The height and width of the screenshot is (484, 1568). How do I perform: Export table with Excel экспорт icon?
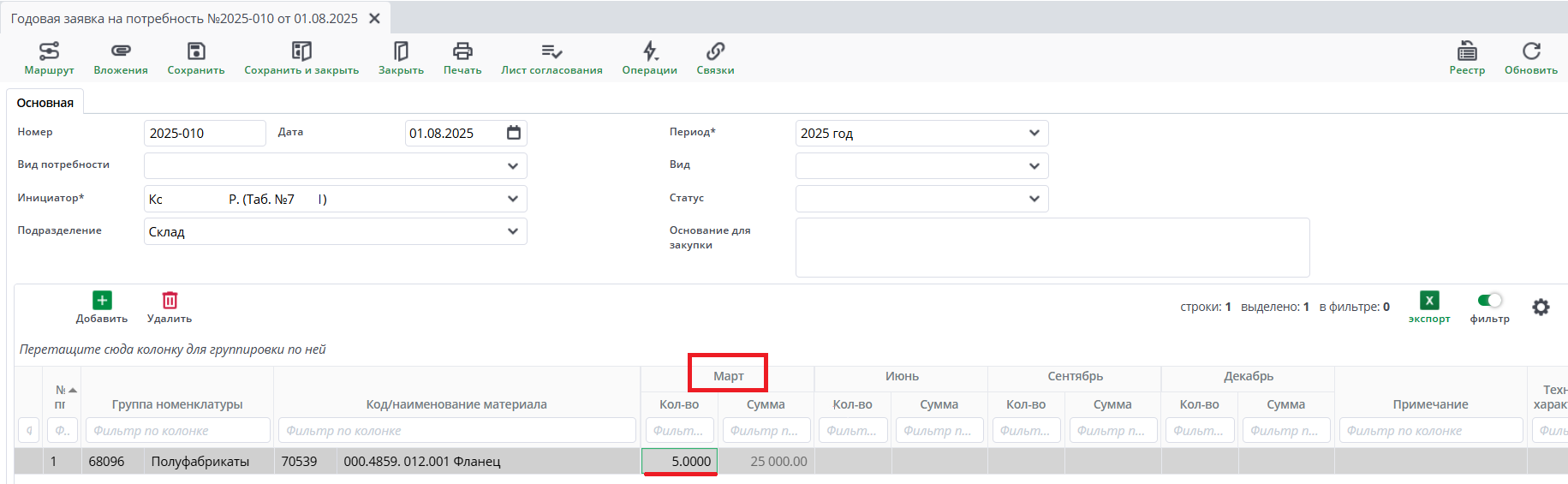click(1429, 302)
